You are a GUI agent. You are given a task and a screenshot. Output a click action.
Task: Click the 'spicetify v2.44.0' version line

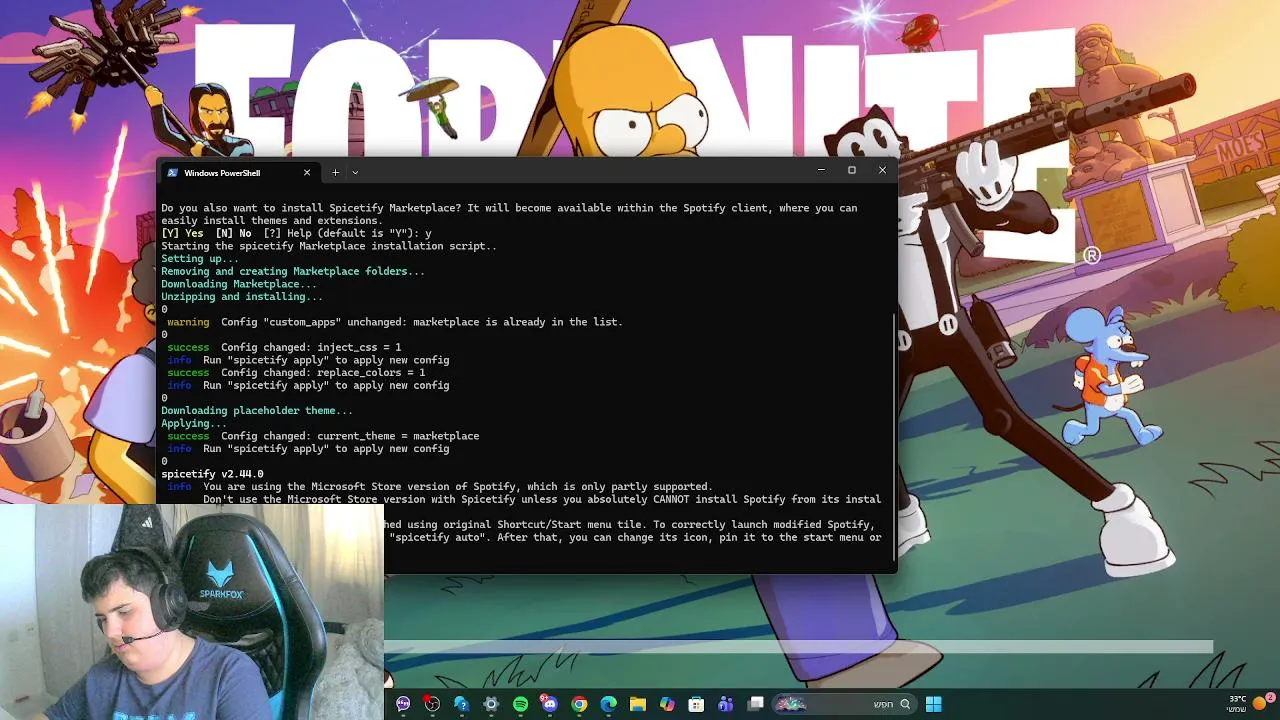click(x=213, y=474)
